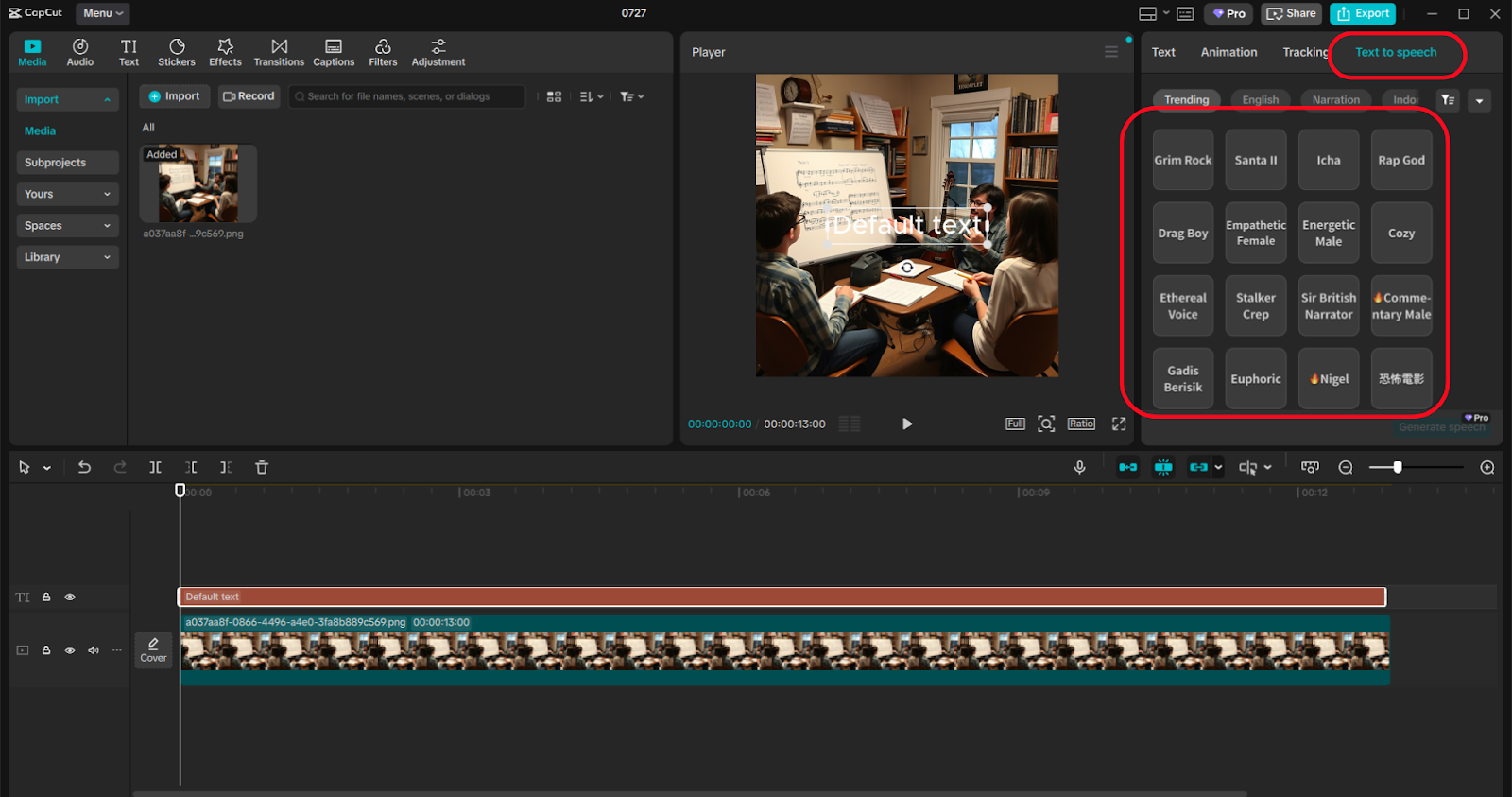Click the Undo arrow in timeline toolbar
1512x797 pixels.
(x=84, y=467)
